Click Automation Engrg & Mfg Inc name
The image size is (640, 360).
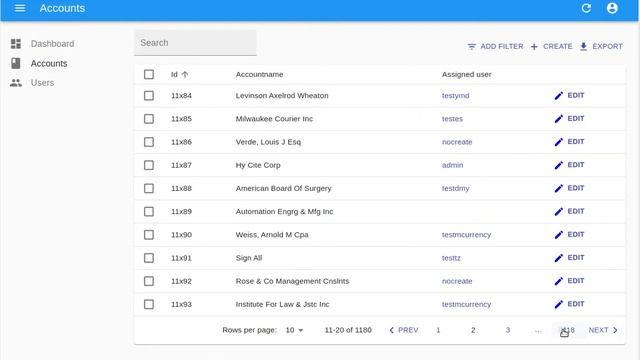click(284, 212)
